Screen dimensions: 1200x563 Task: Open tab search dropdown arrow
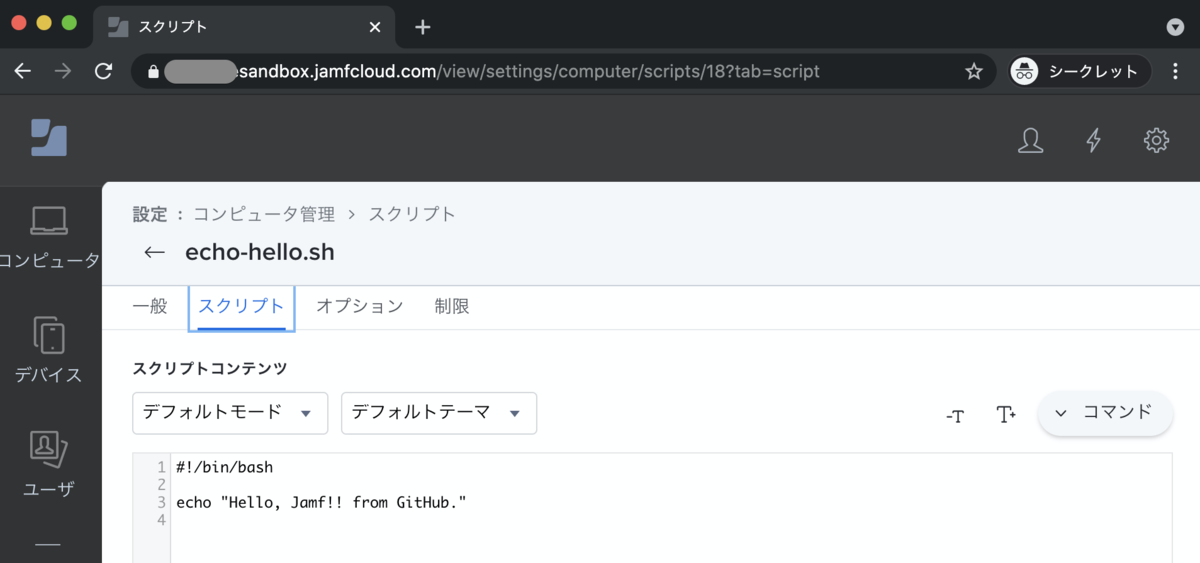[x=1176, y=27]
